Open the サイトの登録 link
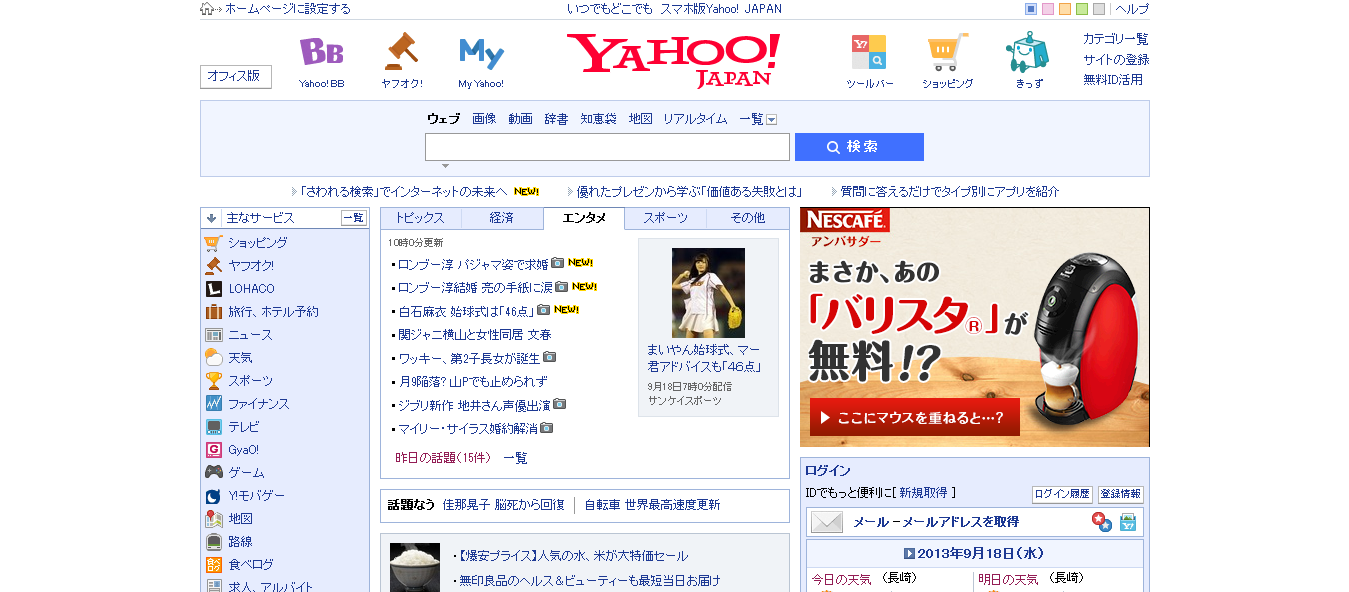Viewport: 1349px width, 592px height. pyautogui.click(x=1116, y=59)
